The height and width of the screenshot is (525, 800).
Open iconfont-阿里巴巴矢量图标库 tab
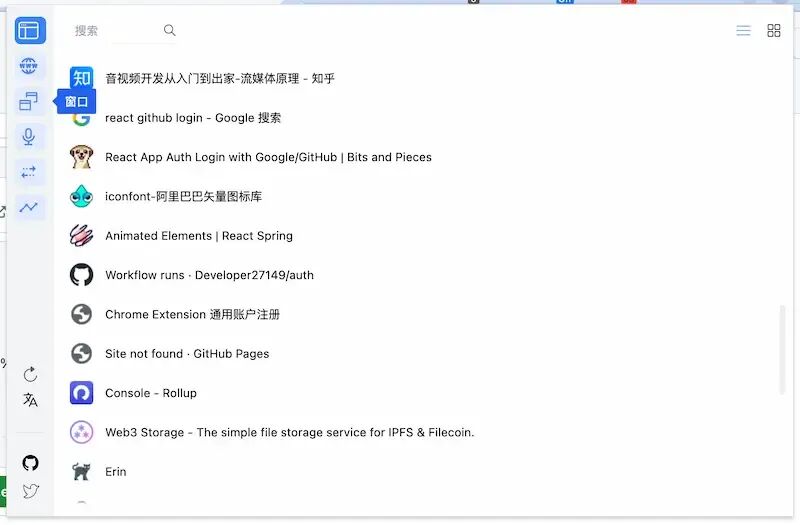184,196
